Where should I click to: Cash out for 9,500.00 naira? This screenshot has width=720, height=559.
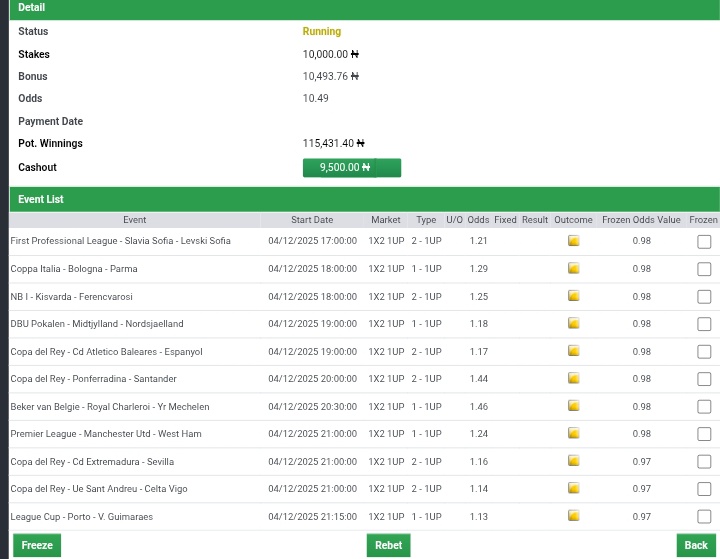(352, 168)
